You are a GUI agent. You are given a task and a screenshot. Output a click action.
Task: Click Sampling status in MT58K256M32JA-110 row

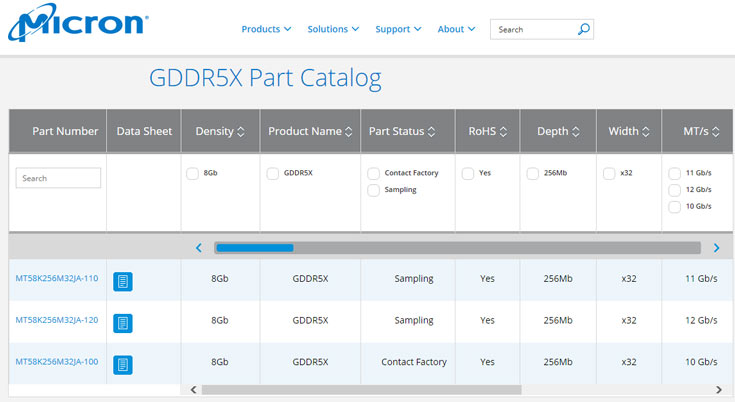pos(414,279)
